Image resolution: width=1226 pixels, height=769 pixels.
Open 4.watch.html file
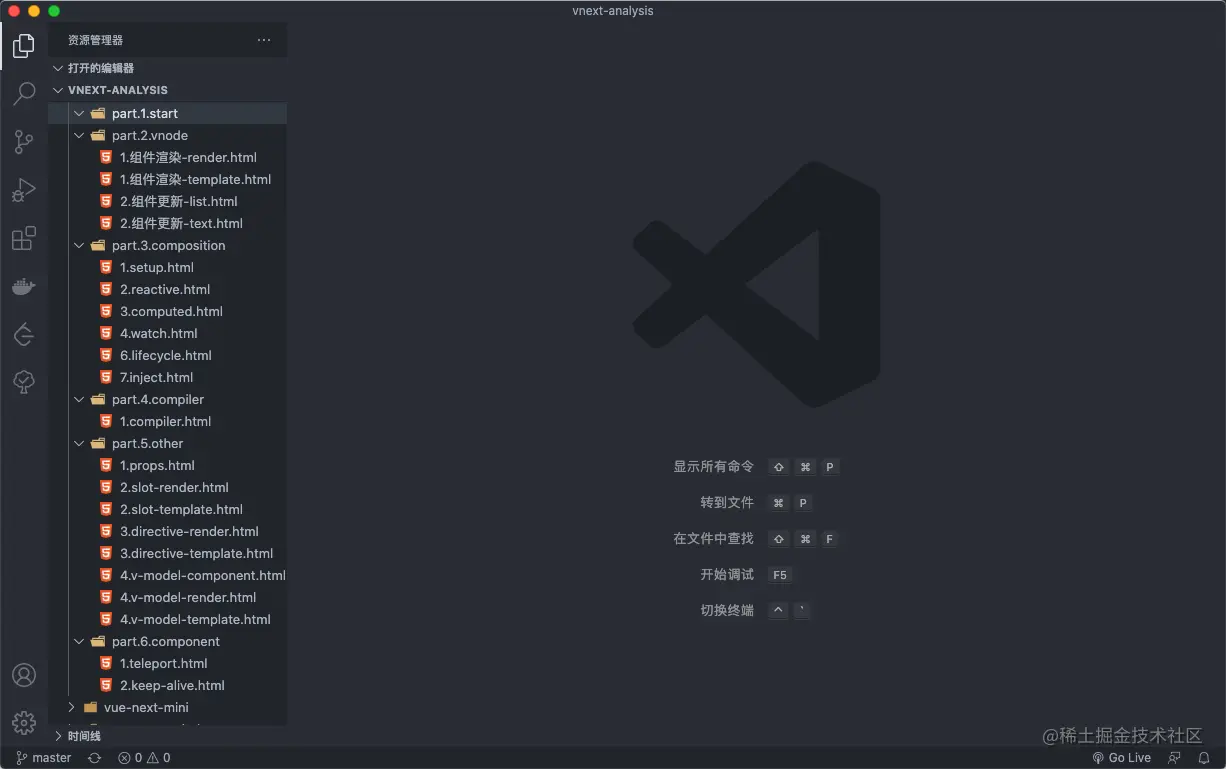click(x=168, y=333)
